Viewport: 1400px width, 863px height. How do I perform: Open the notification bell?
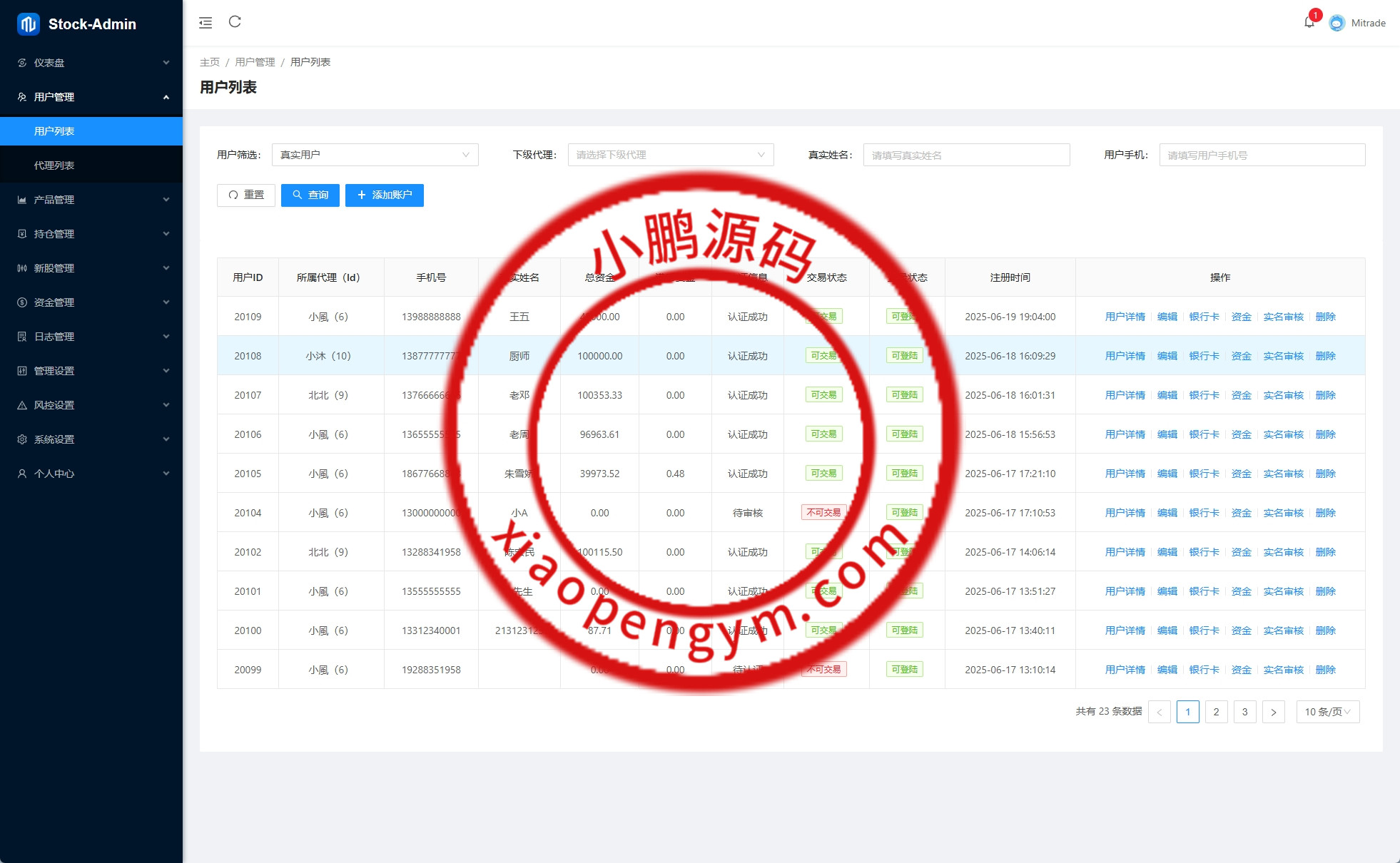1309,22
